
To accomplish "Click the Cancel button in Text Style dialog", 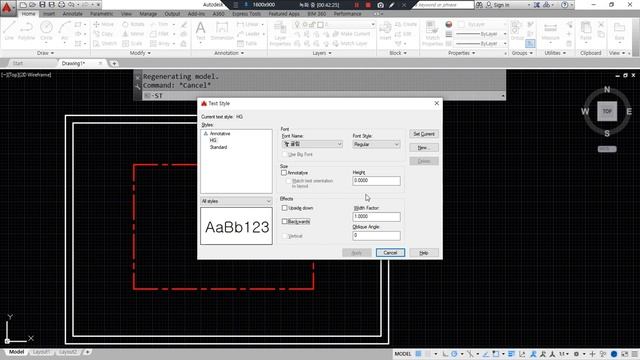I will 390,253.
